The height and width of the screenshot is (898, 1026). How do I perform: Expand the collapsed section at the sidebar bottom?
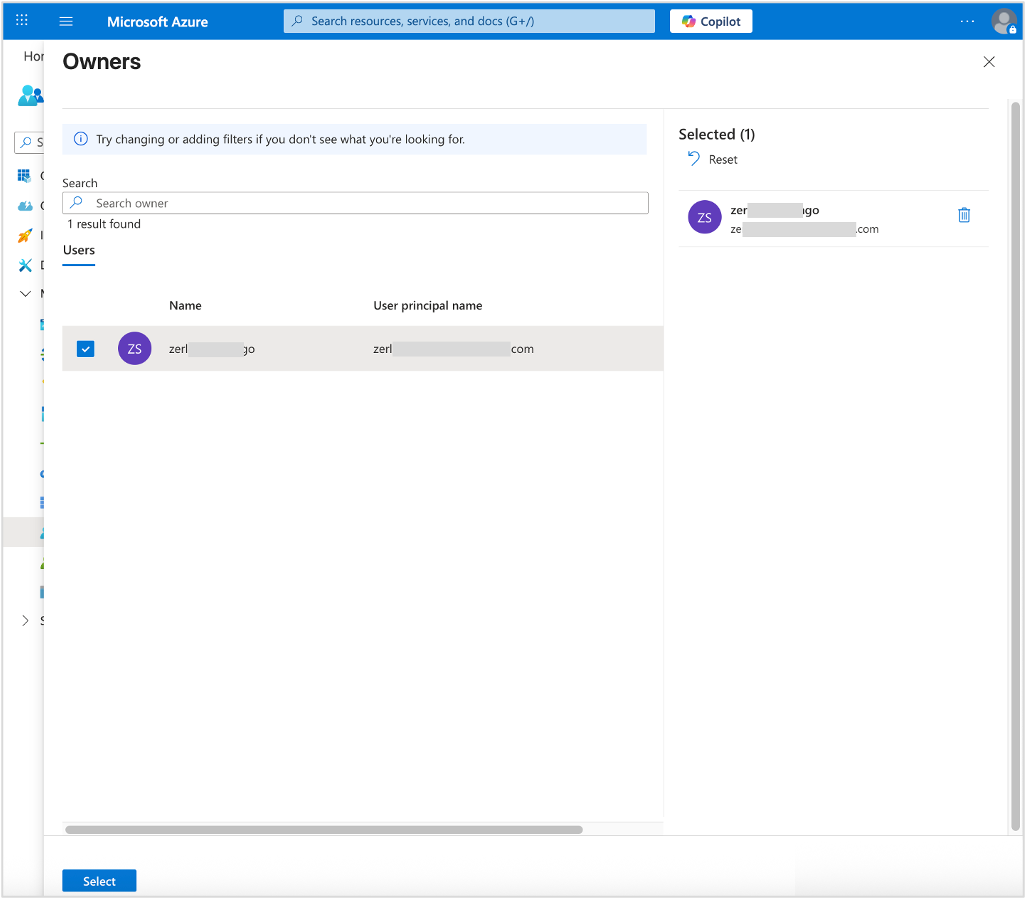pyautogui.click(x=25, y=620)
